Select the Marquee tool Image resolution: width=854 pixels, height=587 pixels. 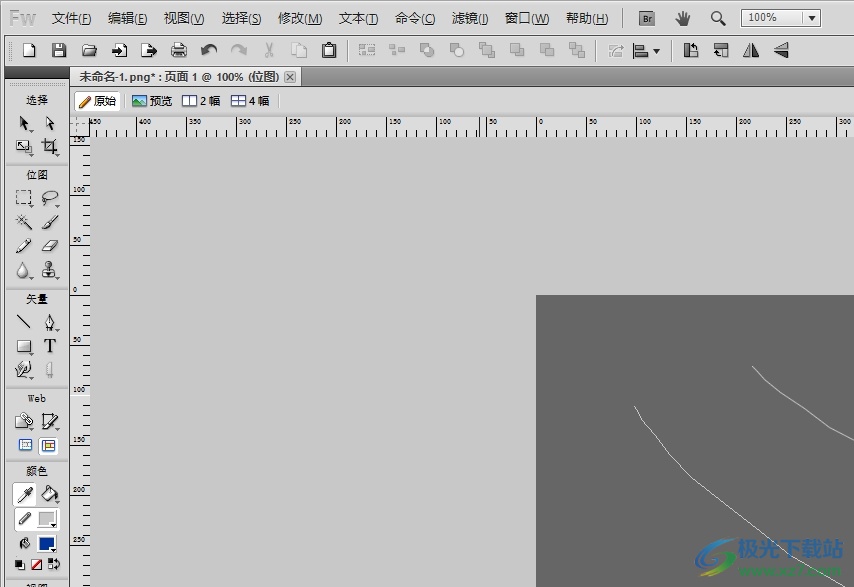(x=24, y=197)
